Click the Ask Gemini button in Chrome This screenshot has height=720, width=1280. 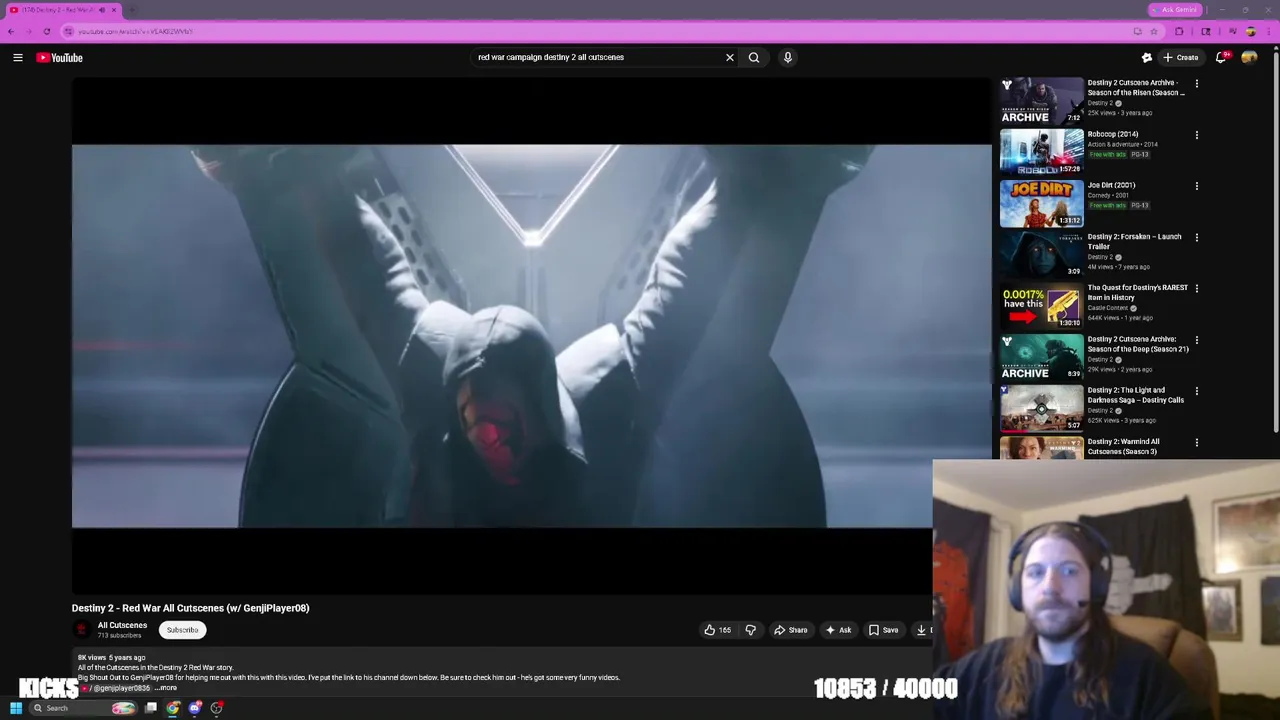coord(1174,10)
